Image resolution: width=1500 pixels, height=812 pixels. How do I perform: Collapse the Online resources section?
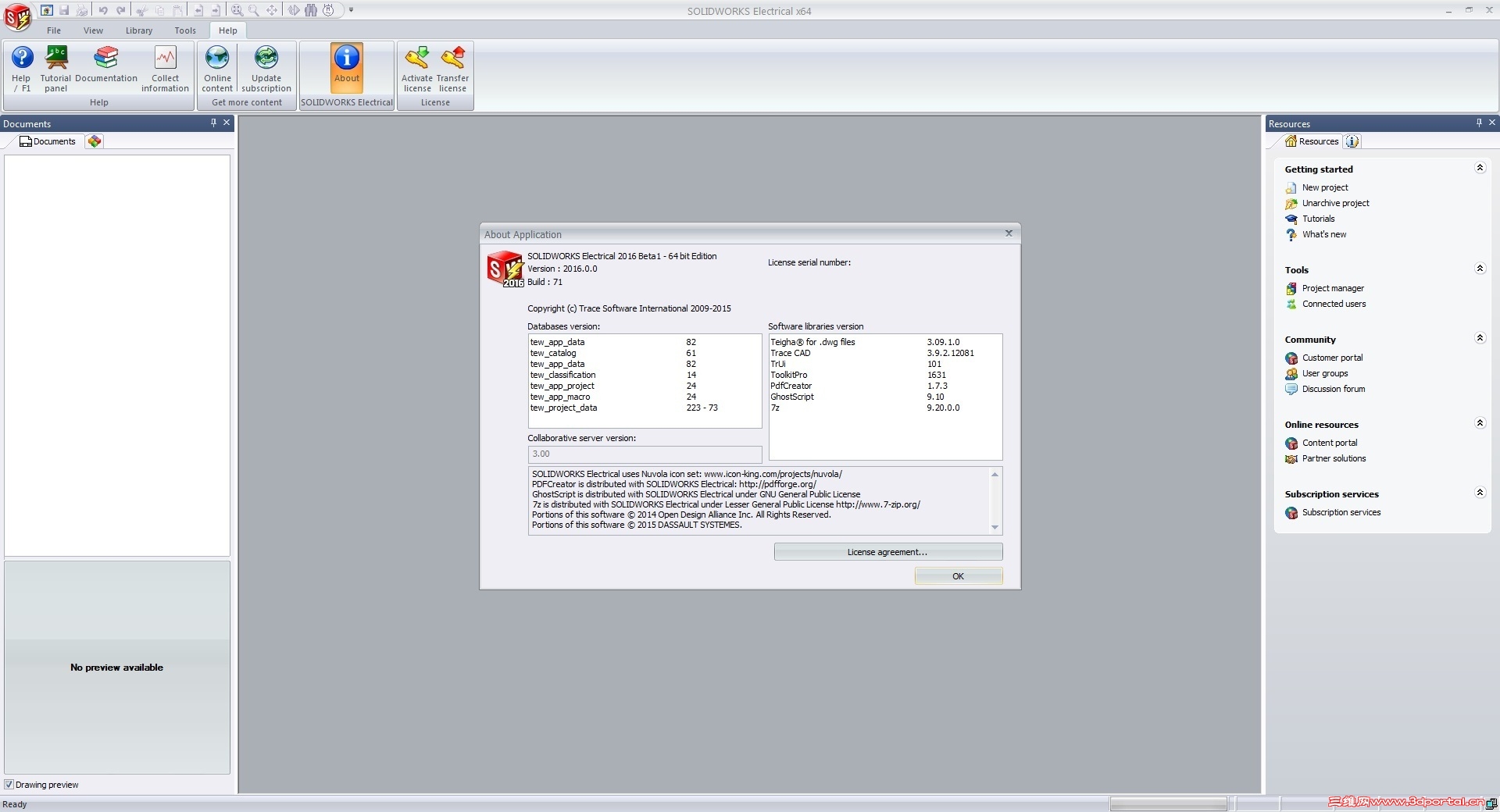(1480, 423)
